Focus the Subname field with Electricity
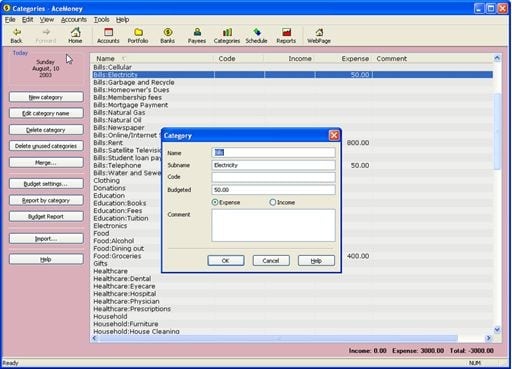512x369 pixels. click(x=273, y=165)
